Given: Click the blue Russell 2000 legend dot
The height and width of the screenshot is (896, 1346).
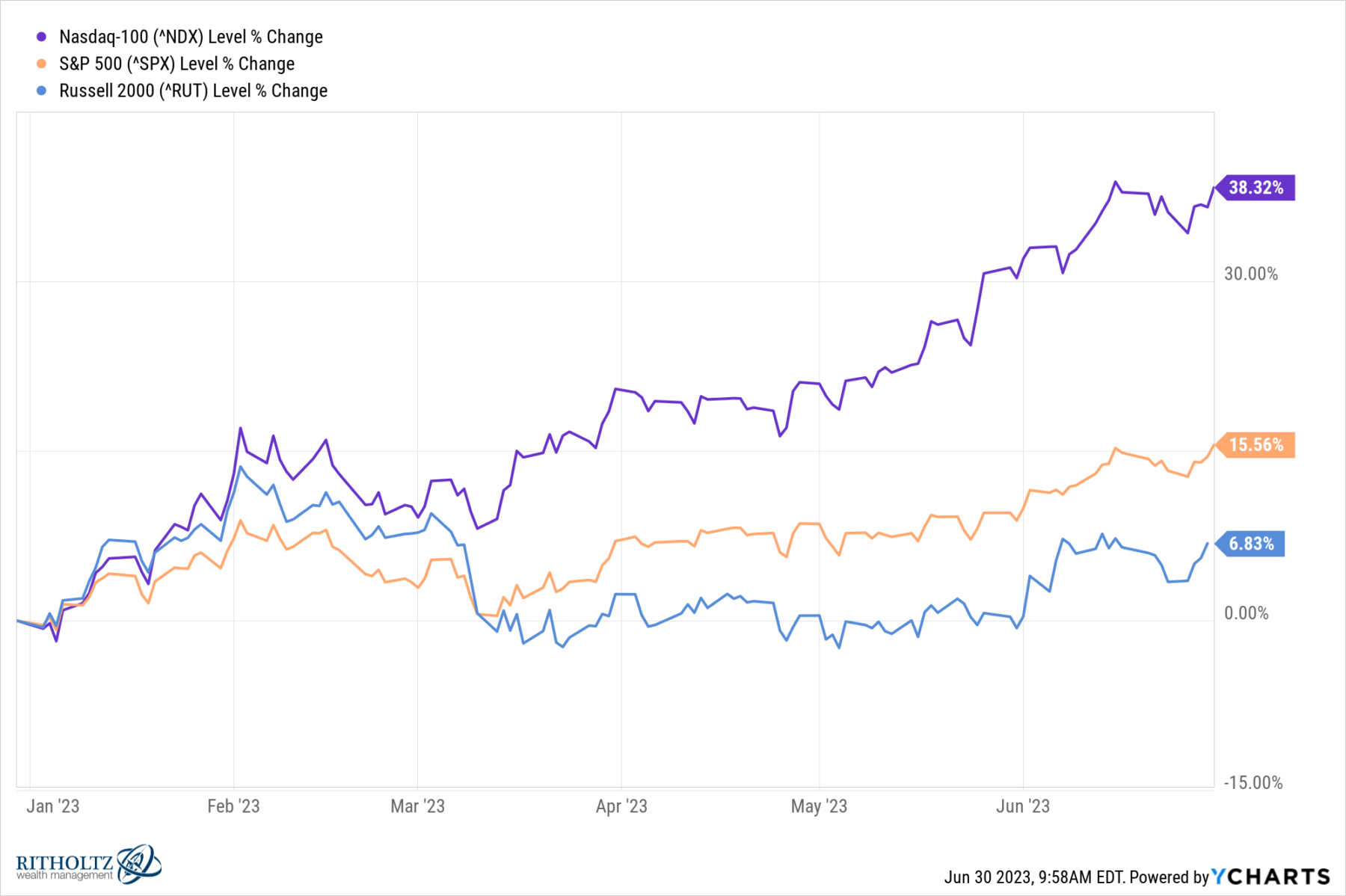Looking at the screenshot, I should point(42,90).
